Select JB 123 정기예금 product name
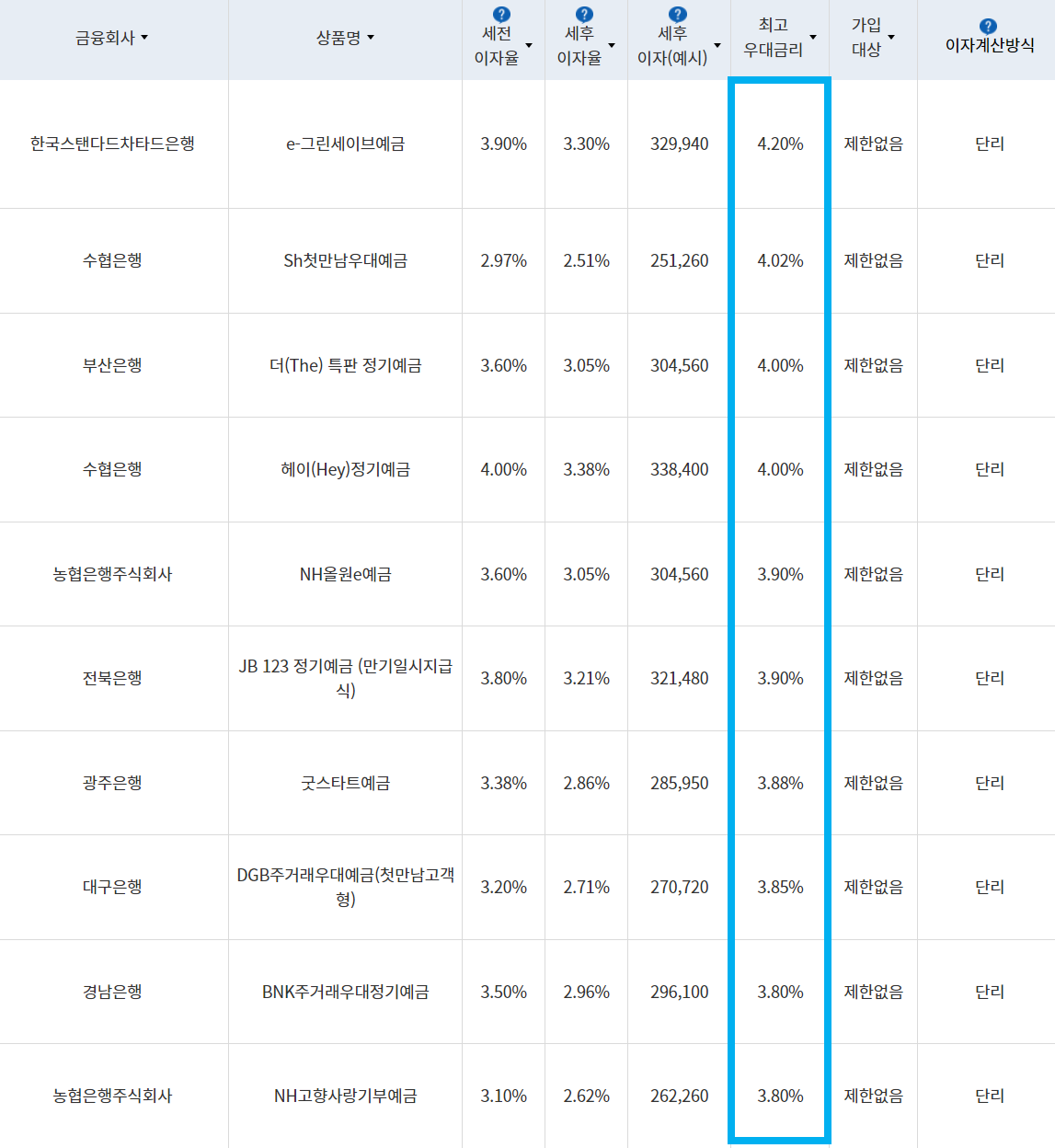1055x1148 pixels. tap(345, 678)
